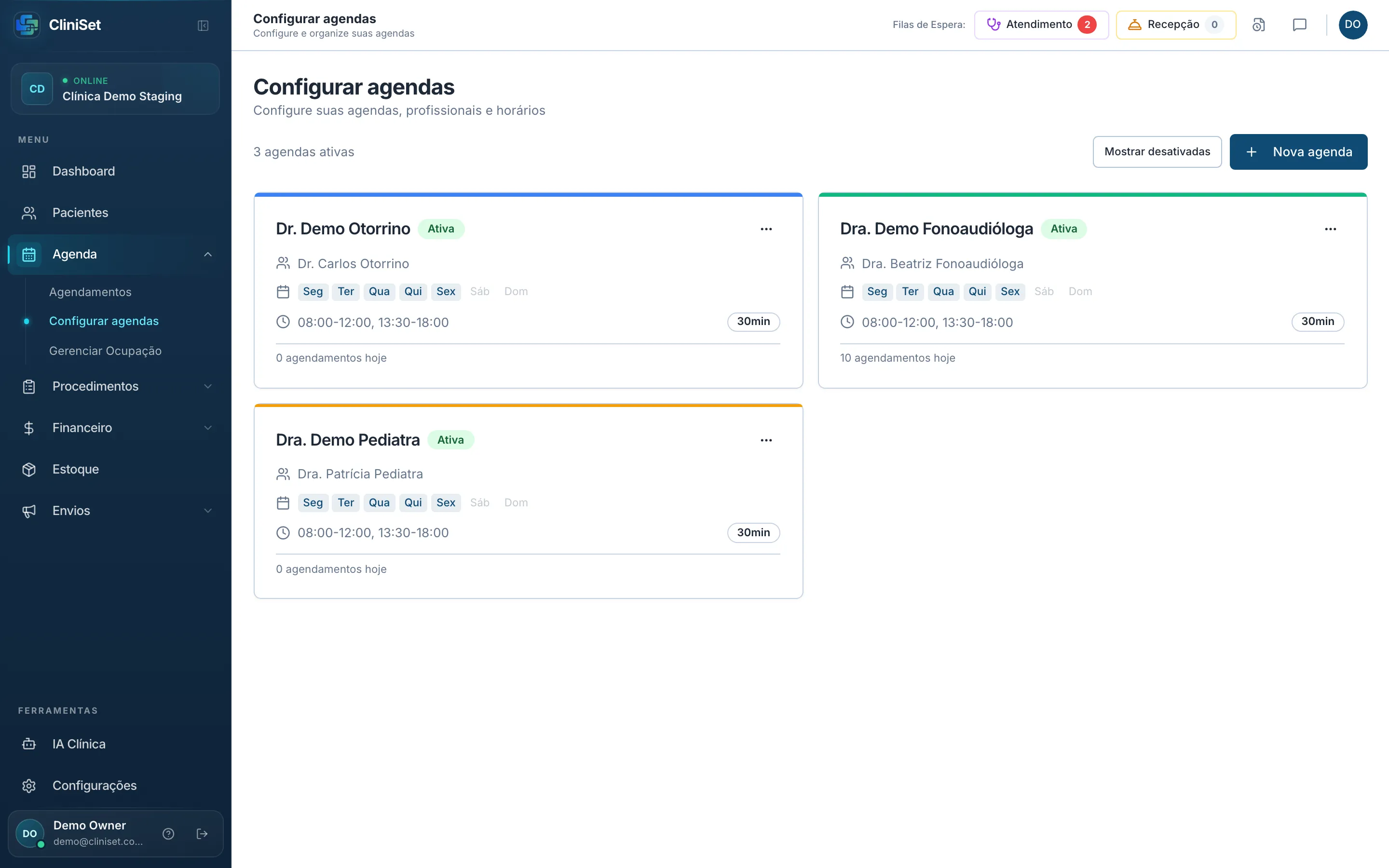Click the Dra. Demo Pediatra card title

[x=348, y=440]
